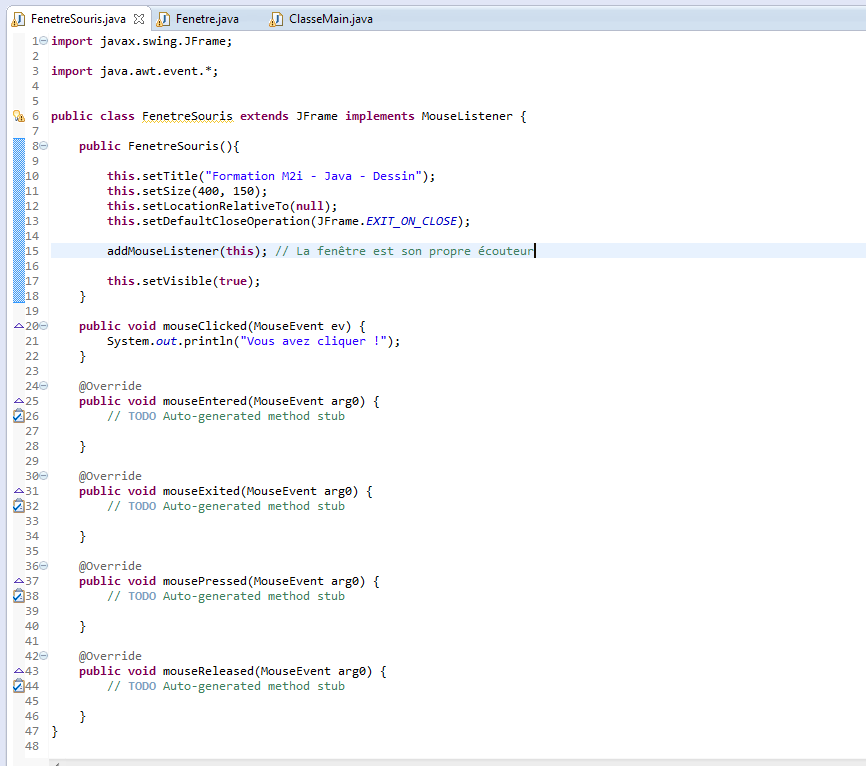The width and height of the screenshot is (866, 766).
Task: Click the underlined FenetreSouris class name
Action: click(x=187, y=116)
